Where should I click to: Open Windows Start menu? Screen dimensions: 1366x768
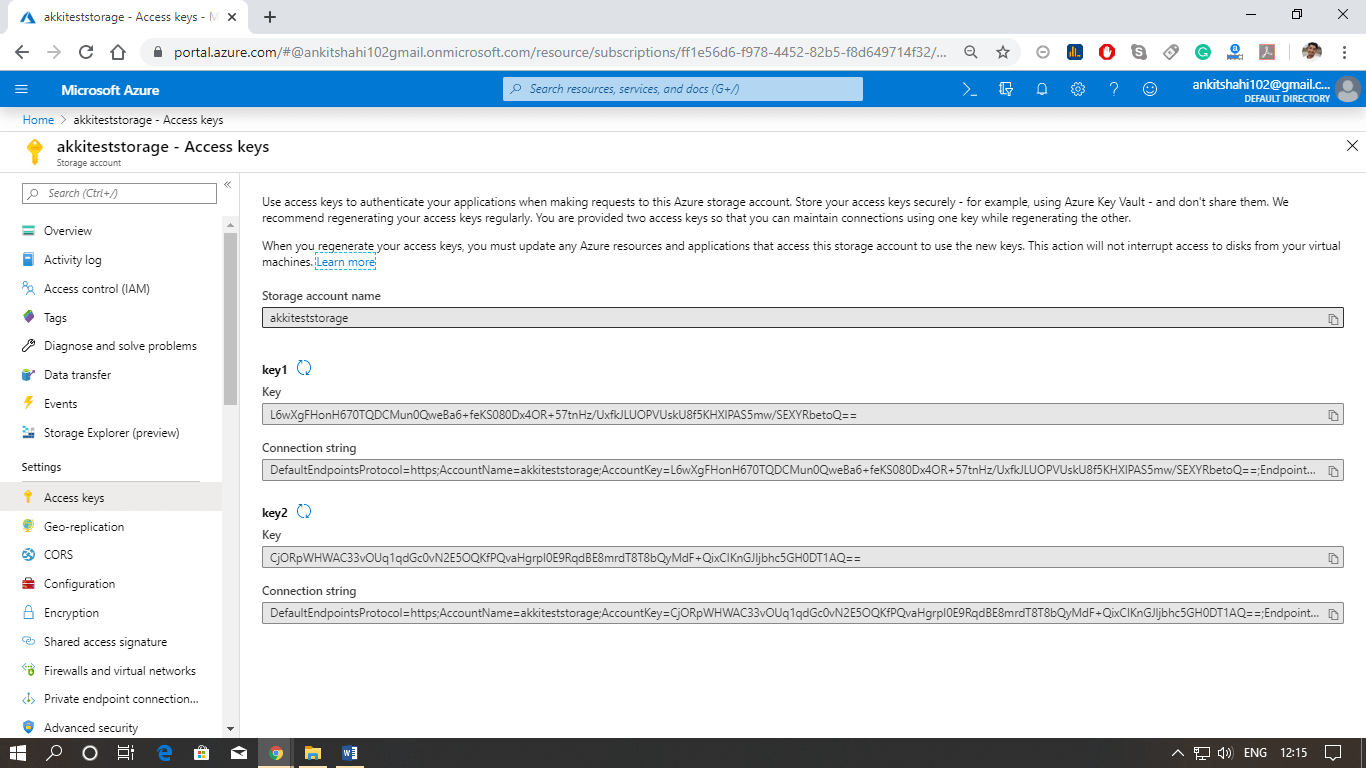pos(18,753)
